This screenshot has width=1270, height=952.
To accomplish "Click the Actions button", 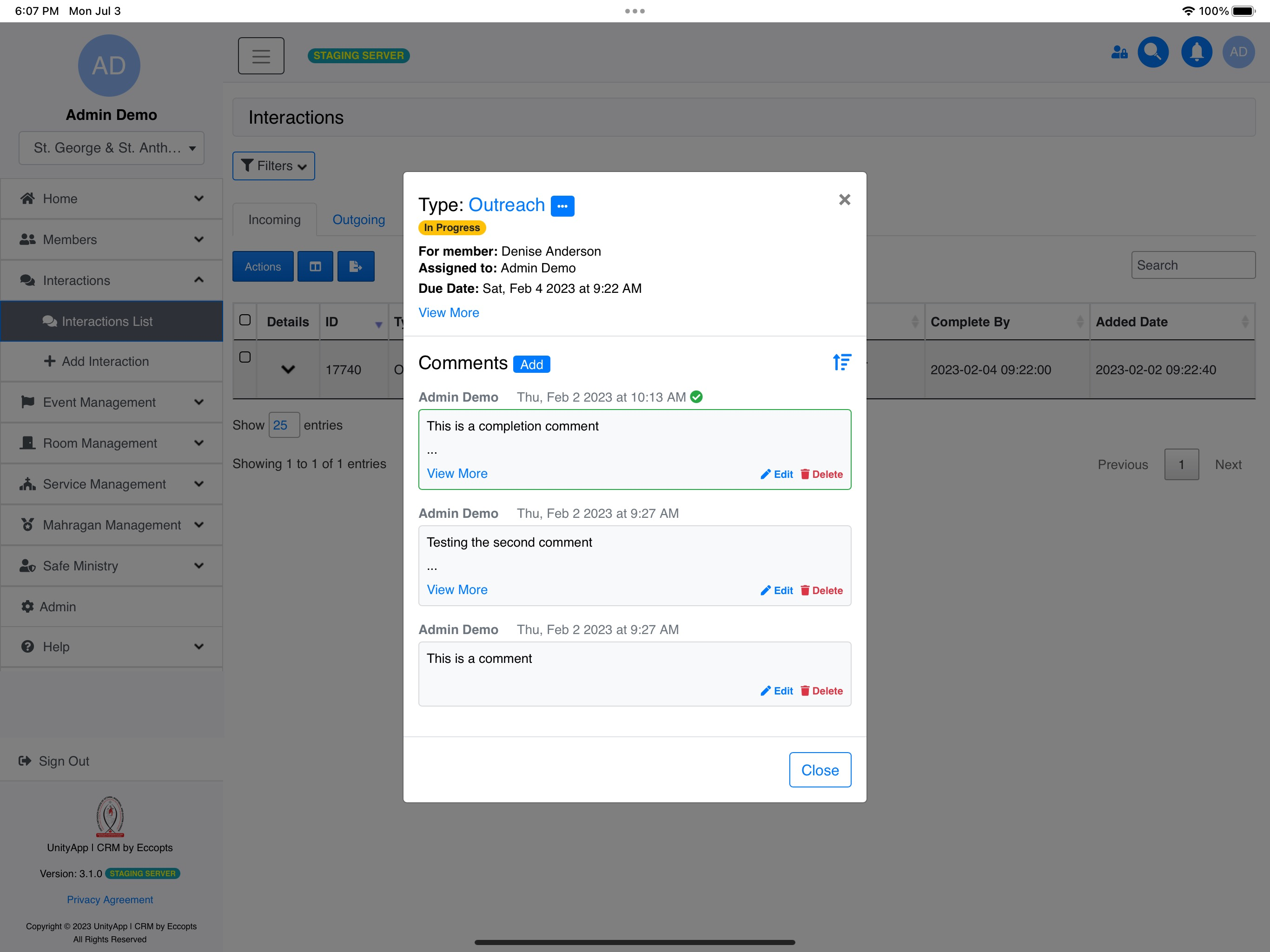I will click(263, 266).
